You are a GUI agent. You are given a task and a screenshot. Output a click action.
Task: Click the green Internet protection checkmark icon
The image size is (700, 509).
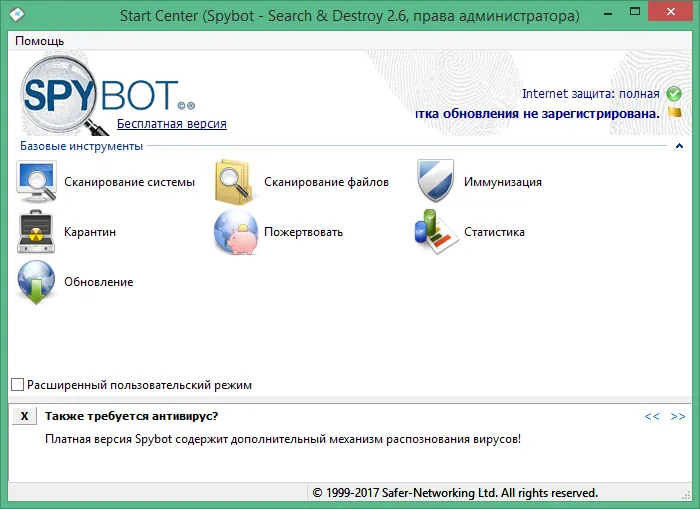click(x=674, y=94)
